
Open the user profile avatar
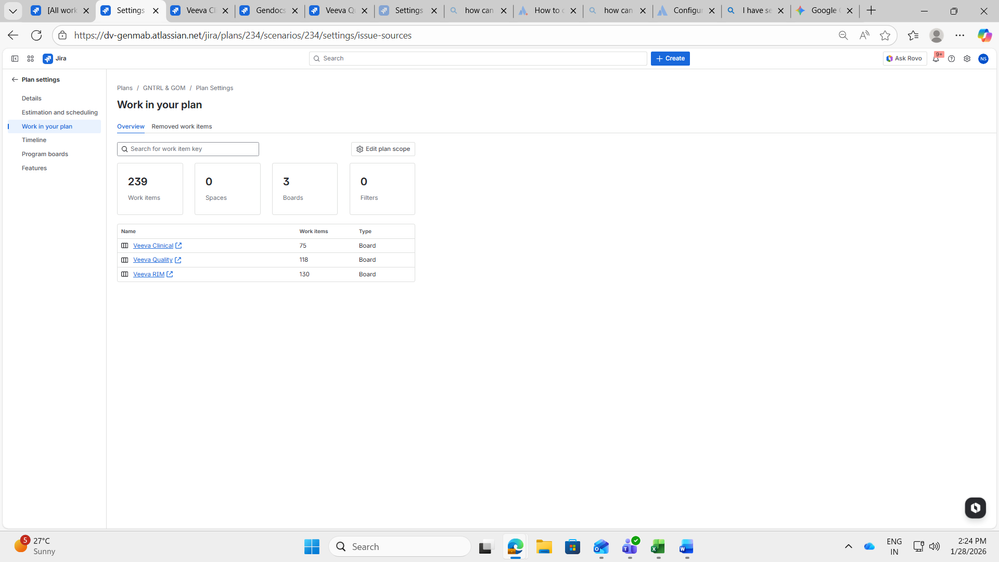coord(983,59)
